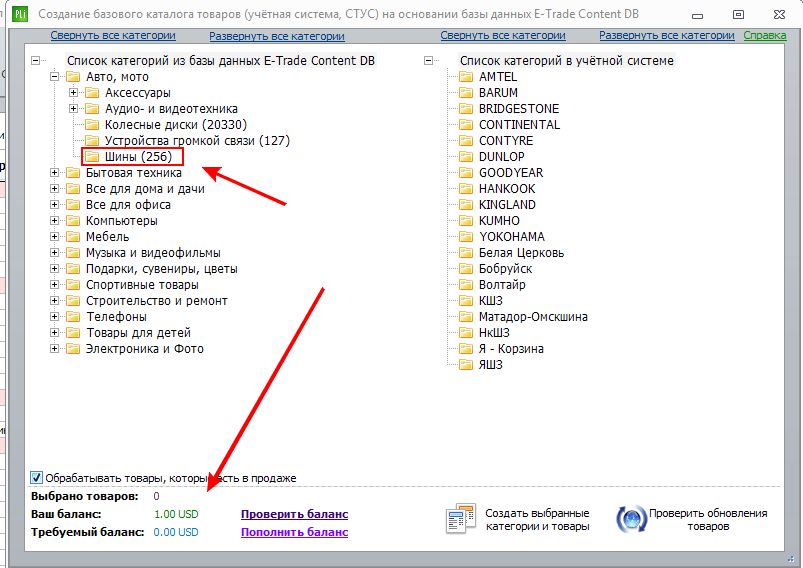Click left Свернуть все категории link
Screen dimensions: 803x568
pos(113,36)
